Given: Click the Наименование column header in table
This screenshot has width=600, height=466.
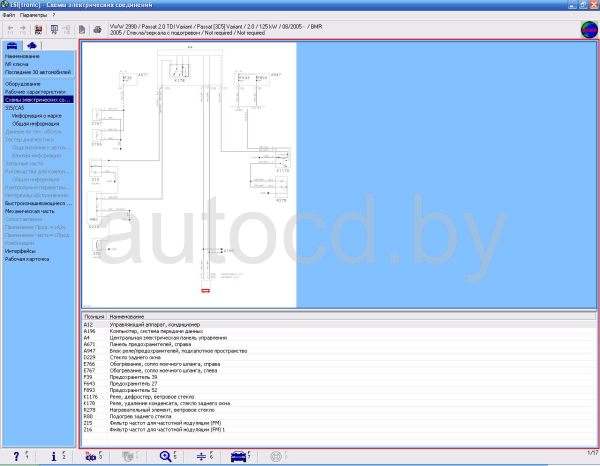Looking at the screenshot, I should click(351, 316).
